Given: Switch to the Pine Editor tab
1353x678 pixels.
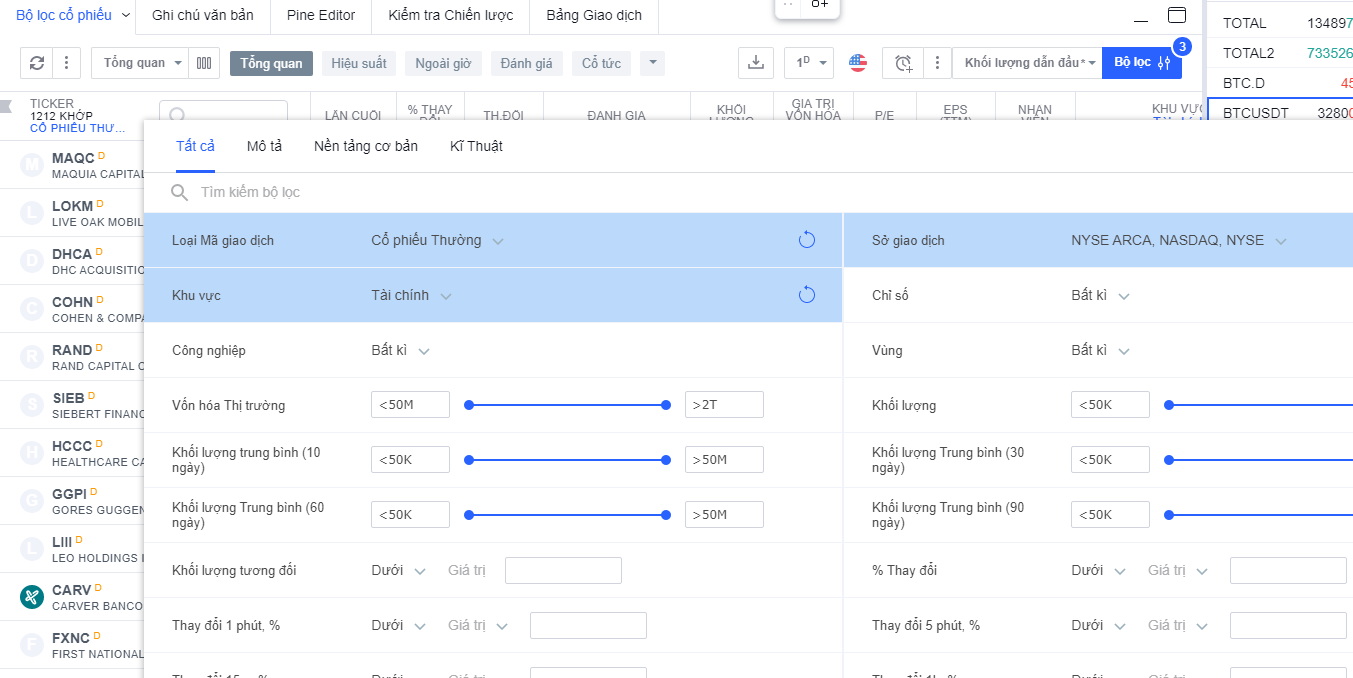Looking at the screenshot, I should [x=320, y=16].
